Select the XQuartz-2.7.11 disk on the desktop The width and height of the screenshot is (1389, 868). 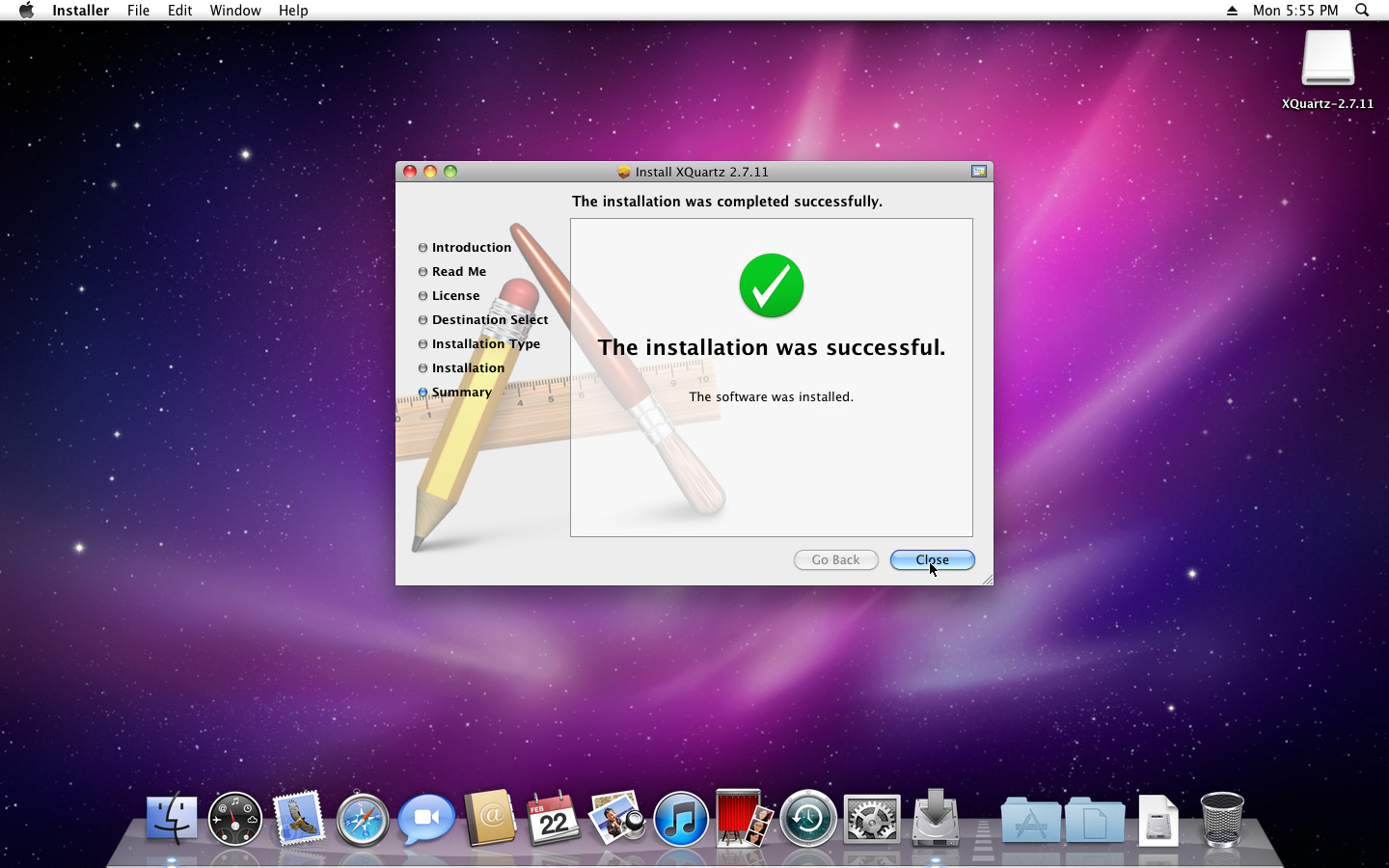(x=1327, y=61)
